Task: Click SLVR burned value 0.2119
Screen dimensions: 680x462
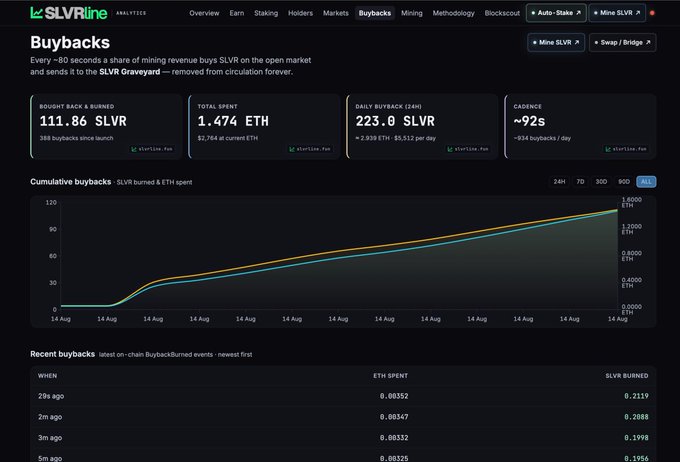Action: click(x=636, y=396)
